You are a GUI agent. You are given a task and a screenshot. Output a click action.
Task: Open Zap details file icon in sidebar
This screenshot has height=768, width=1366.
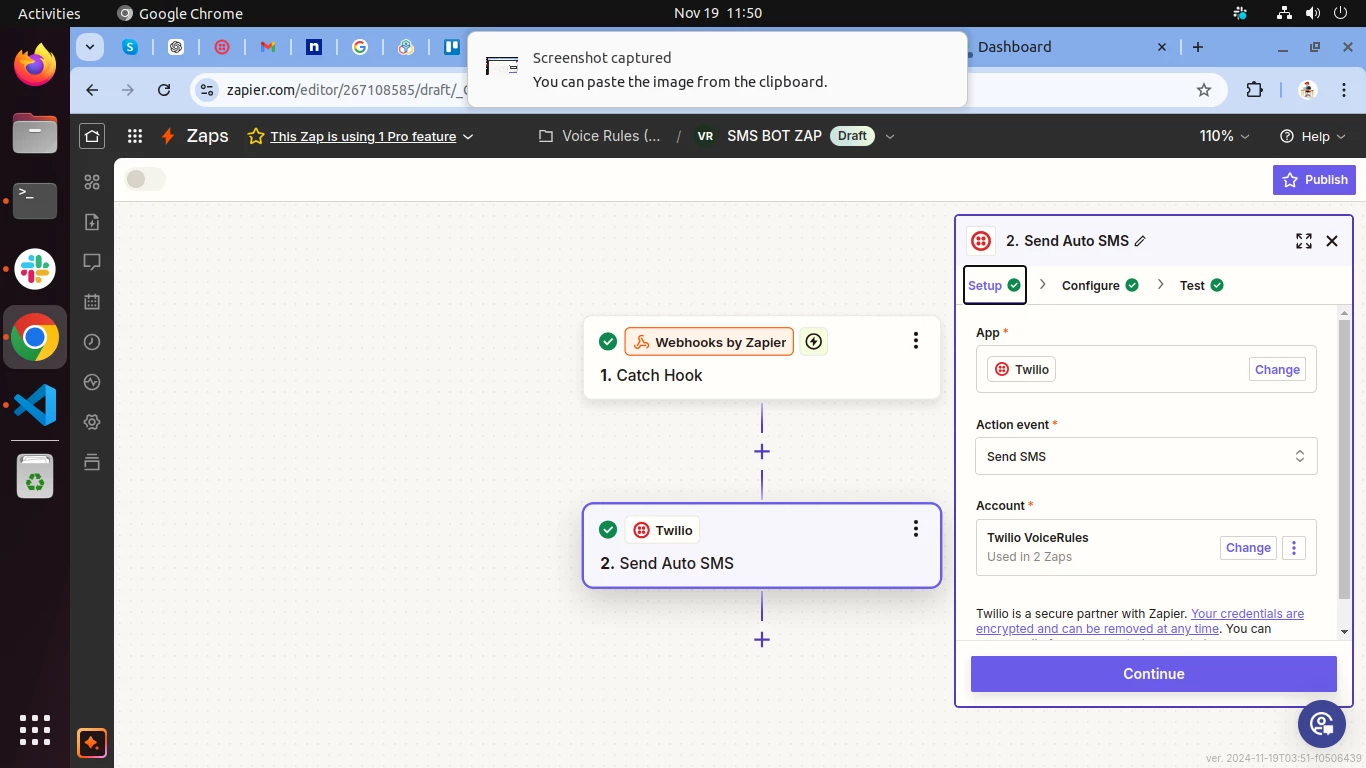point(92,222)
